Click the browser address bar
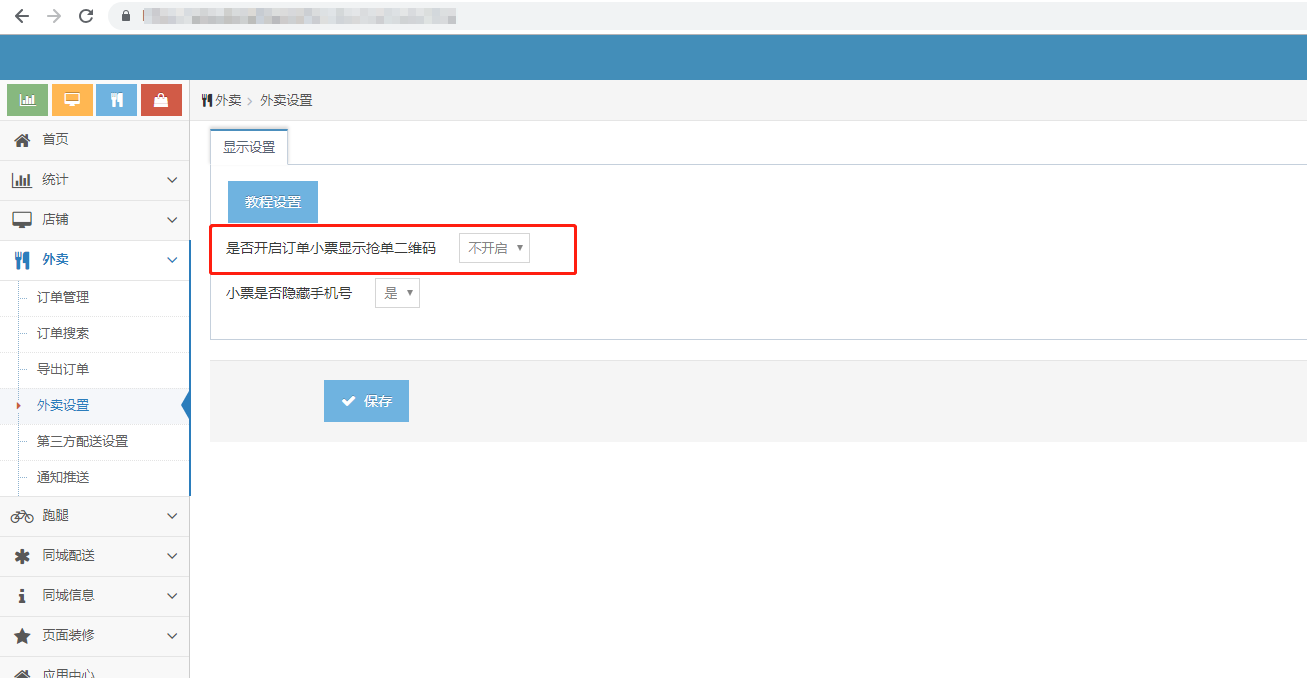1307x678 pixels. coord(600,16)
